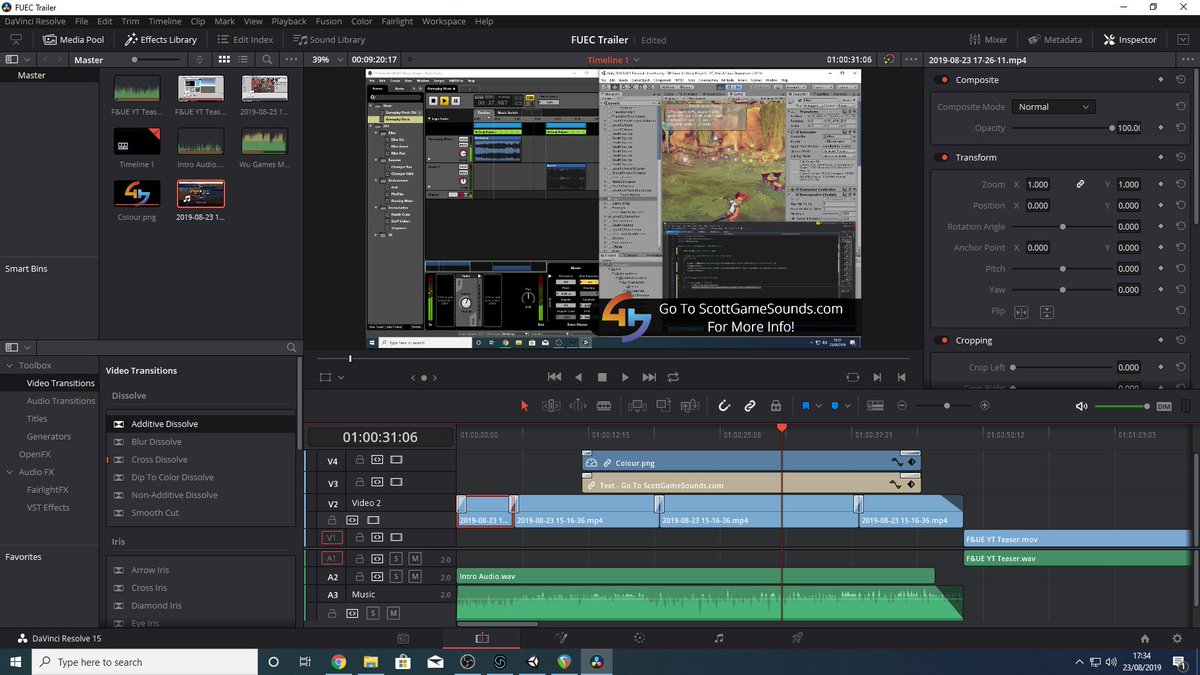Open the Playback menu

pos(289,21)
